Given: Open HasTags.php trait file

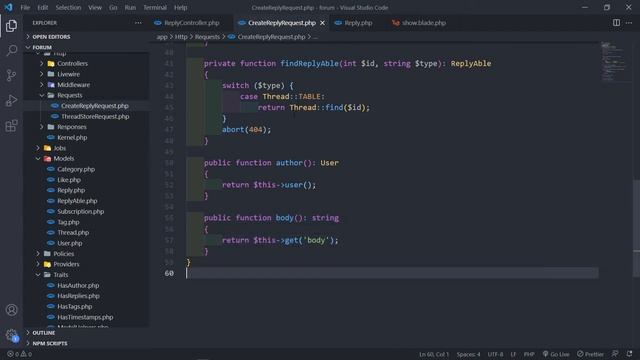Looking at the screenshot, I should coord(74,307).
